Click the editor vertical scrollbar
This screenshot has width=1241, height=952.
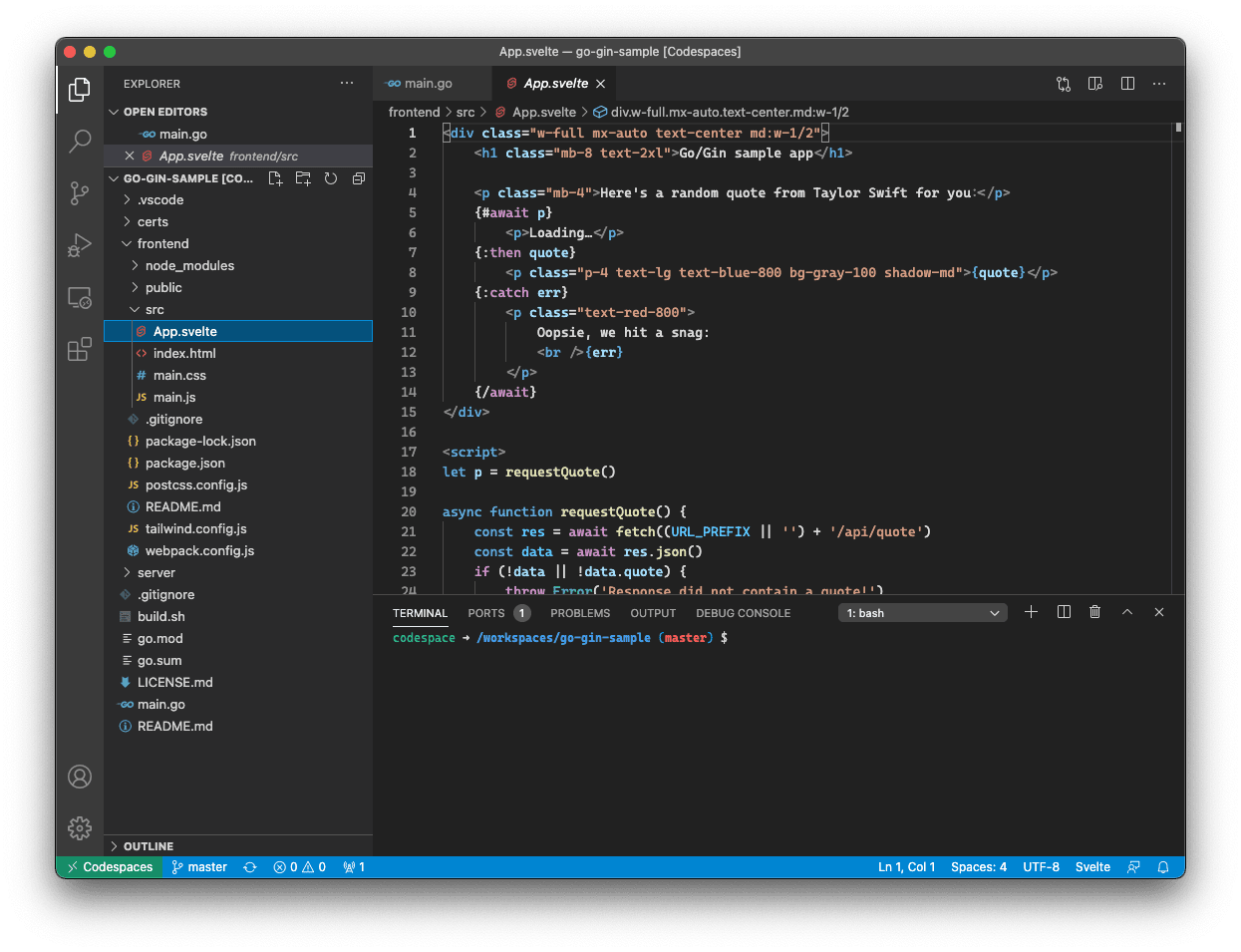tap(1178, 359)
